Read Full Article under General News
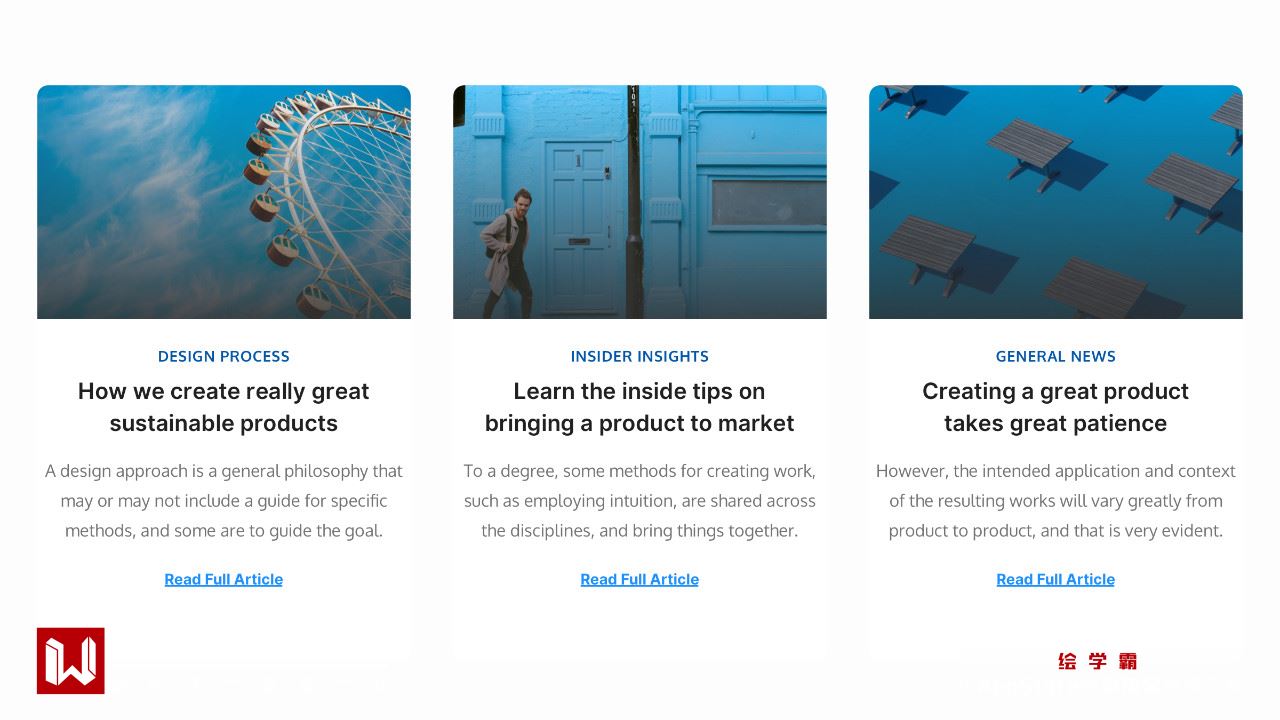 coord(1056,579)
